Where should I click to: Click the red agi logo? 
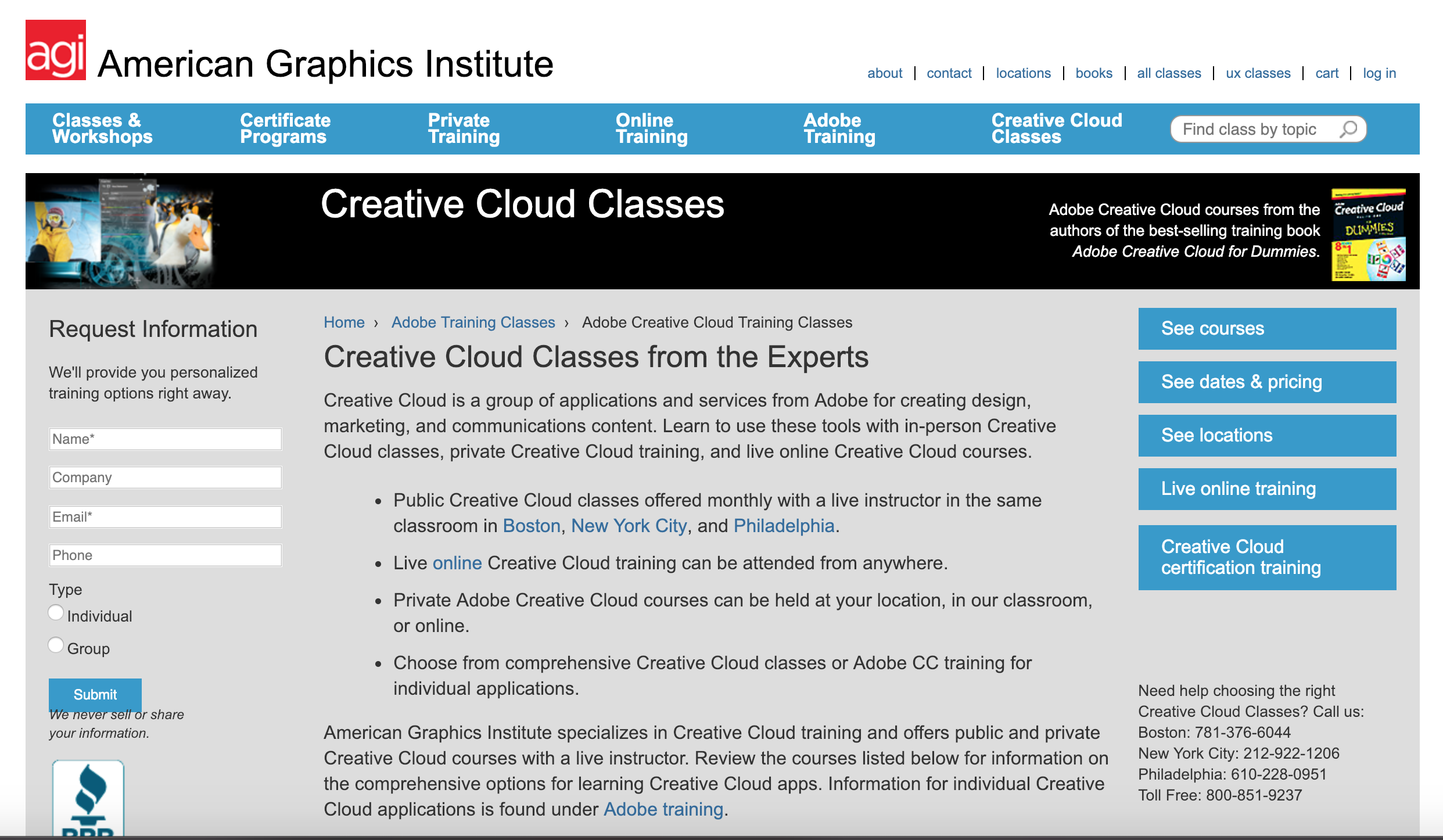[56, 50]
